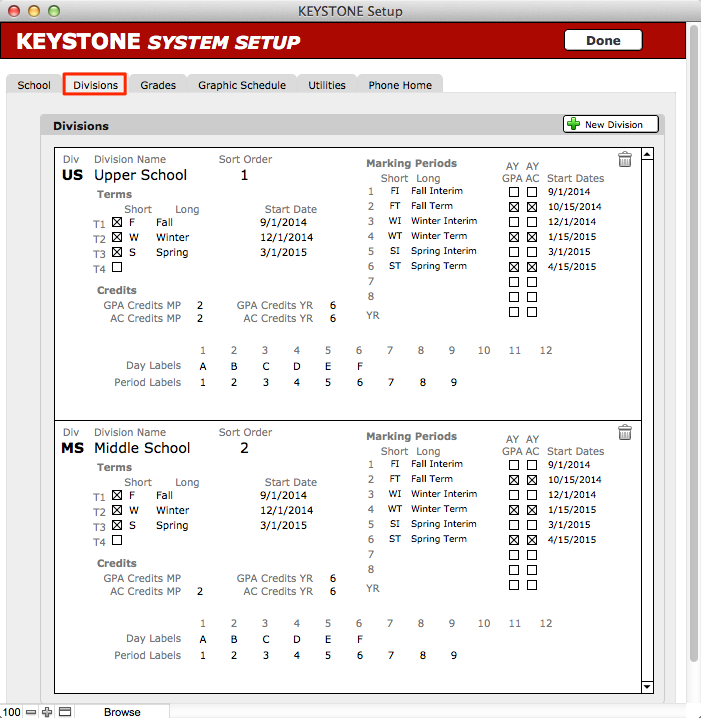Click the window's vertical scrollbar
701x718 pixels.
click(x=693, y=300)
